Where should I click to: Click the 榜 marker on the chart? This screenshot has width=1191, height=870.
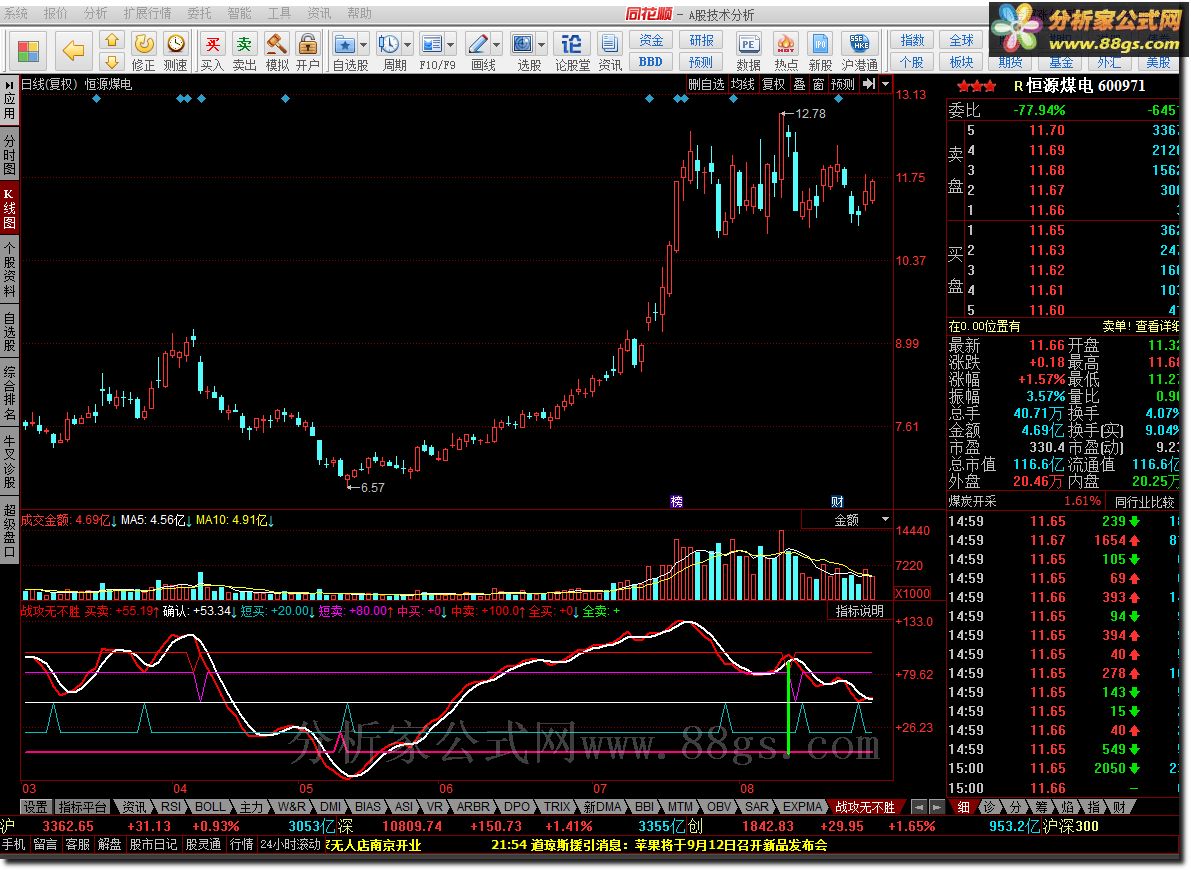click(x=677, y=501)
